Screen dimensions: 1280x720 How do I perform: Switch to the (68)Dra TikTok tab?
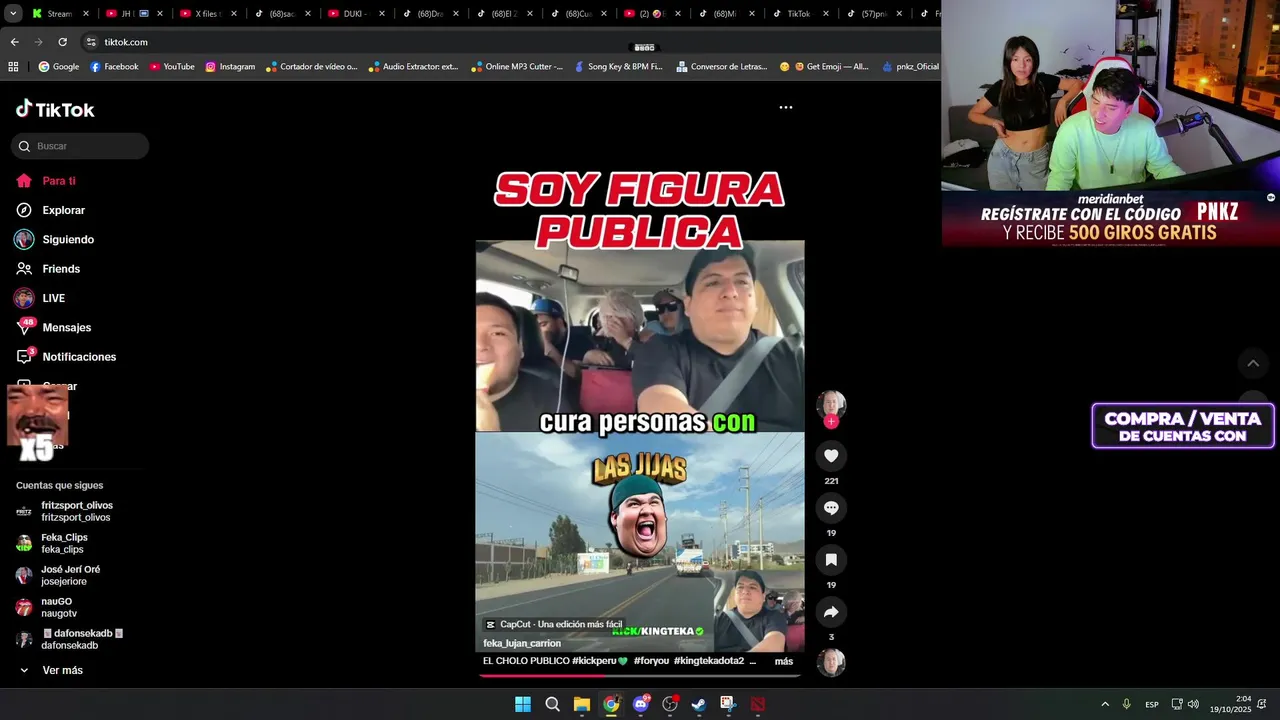pos(429,14)
